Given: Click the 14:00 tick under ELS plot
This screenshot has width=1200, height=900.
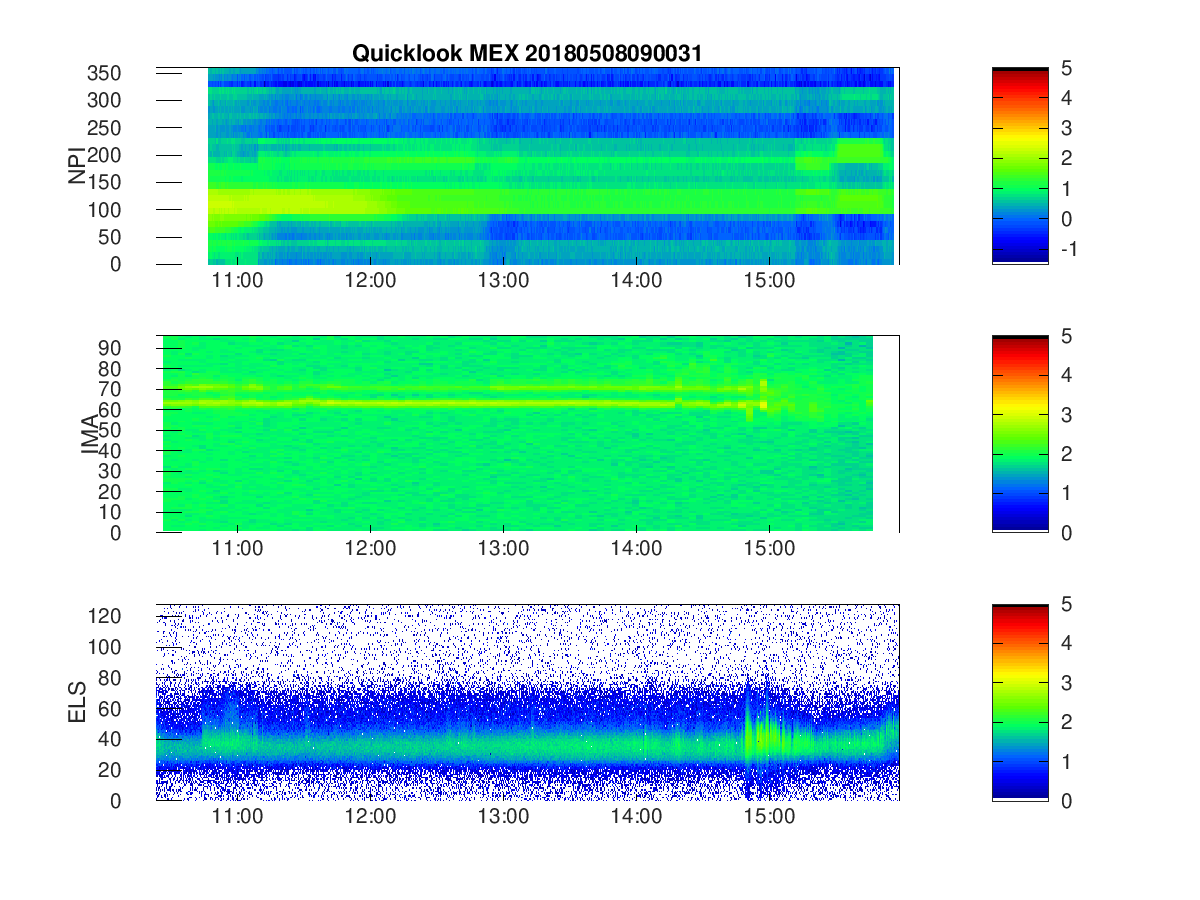Looking at the screenshot, I should (x=636, y=817).
